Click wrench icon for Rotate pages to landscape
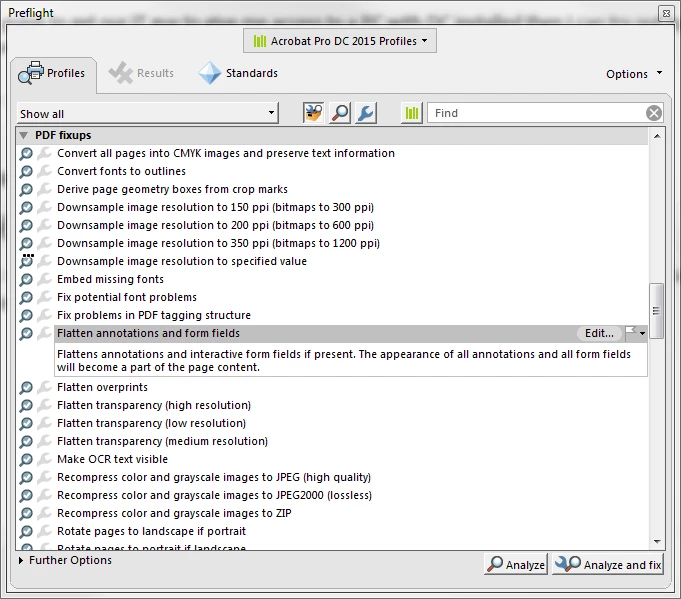Image resolution: width=681 pixels, height=599 pixels. [44, 531]
